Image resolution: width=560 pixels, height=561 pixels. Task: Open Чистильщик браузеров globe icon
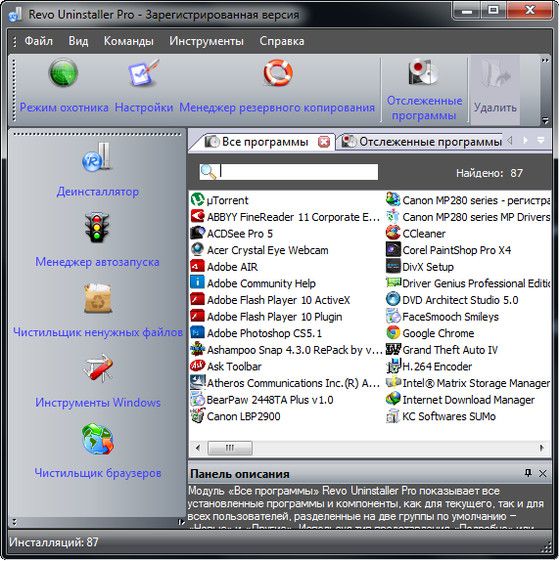(x=98, y=439)
